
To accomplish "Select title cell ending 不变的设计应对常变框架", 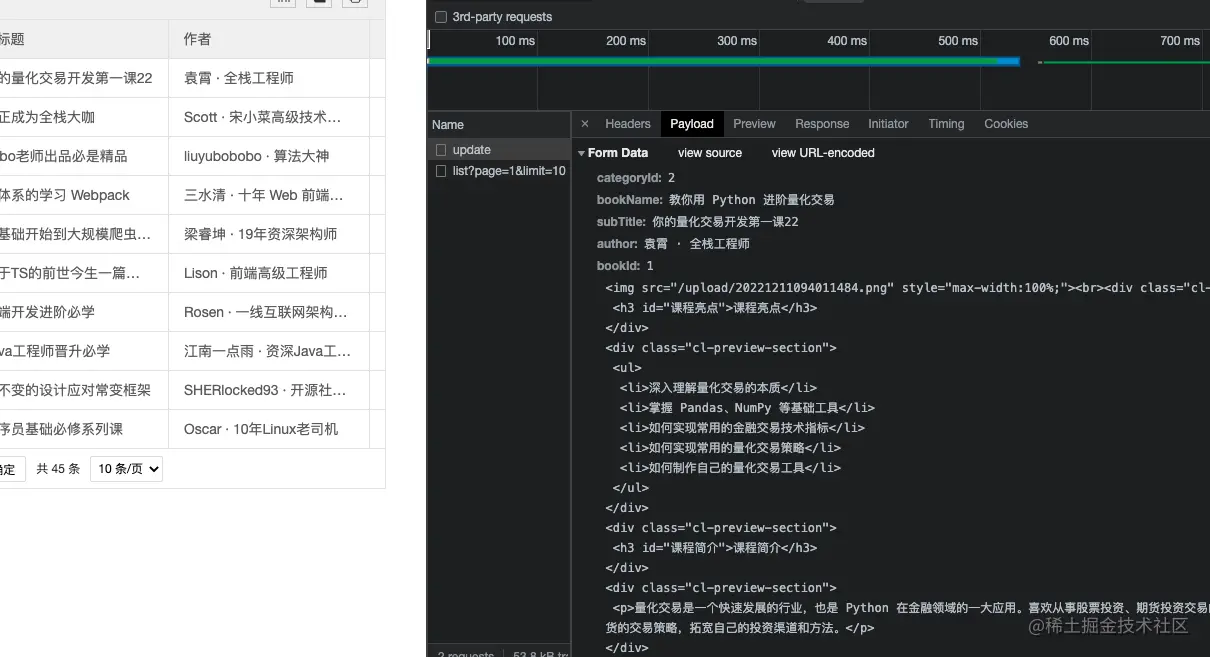I will (x=84, y=390).
